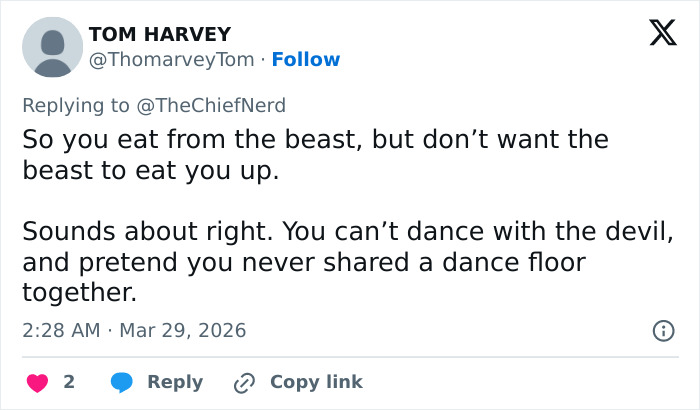Screen dimensions: 700x410
Task: Click the 2:28 AM time text
Action: pos(61,330)
